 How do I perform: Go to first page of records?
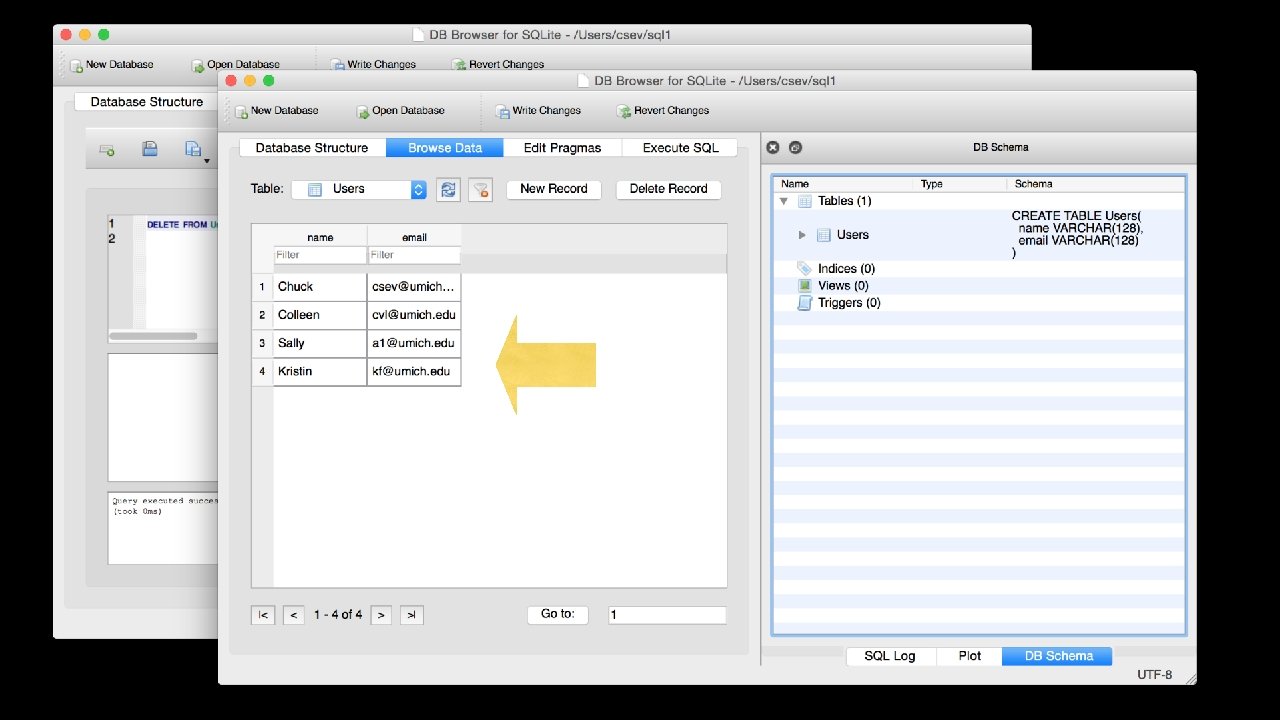tap(262, 615)
